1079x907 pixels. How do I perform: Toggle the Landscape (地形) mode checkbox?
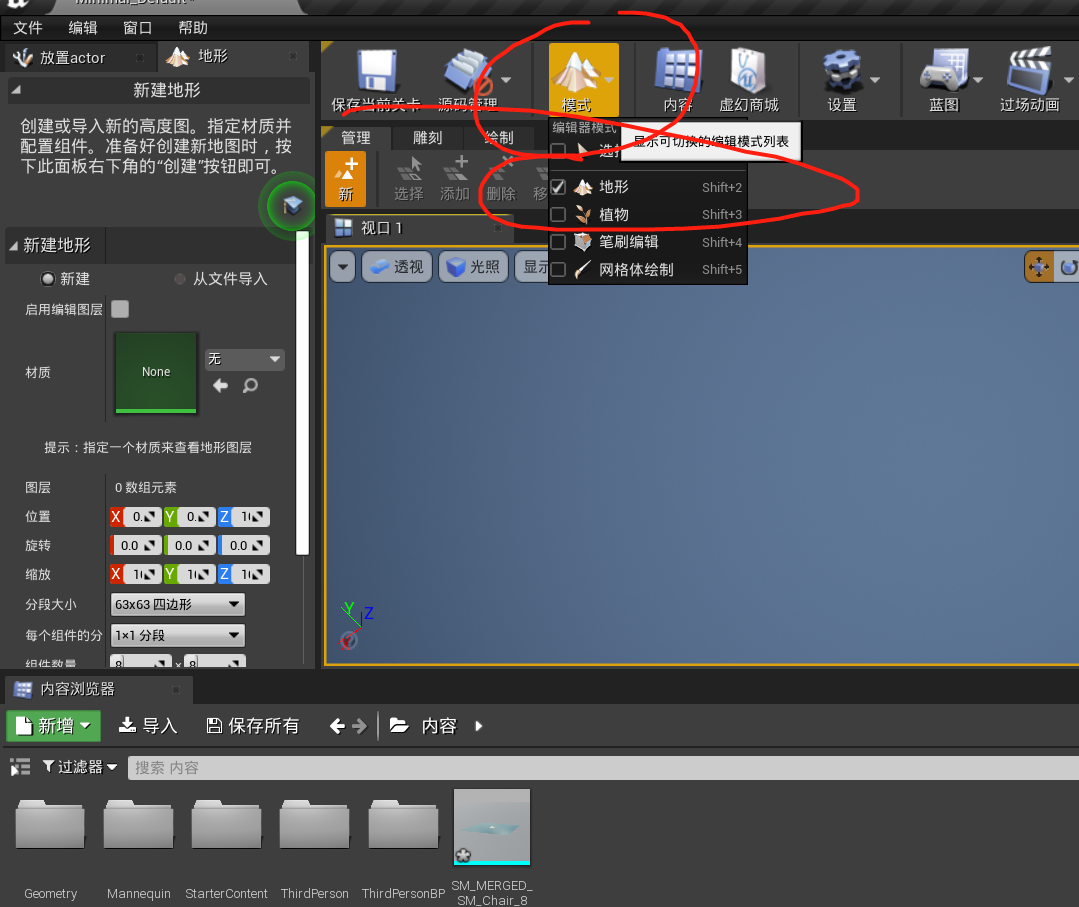click(x=558, y=187)
